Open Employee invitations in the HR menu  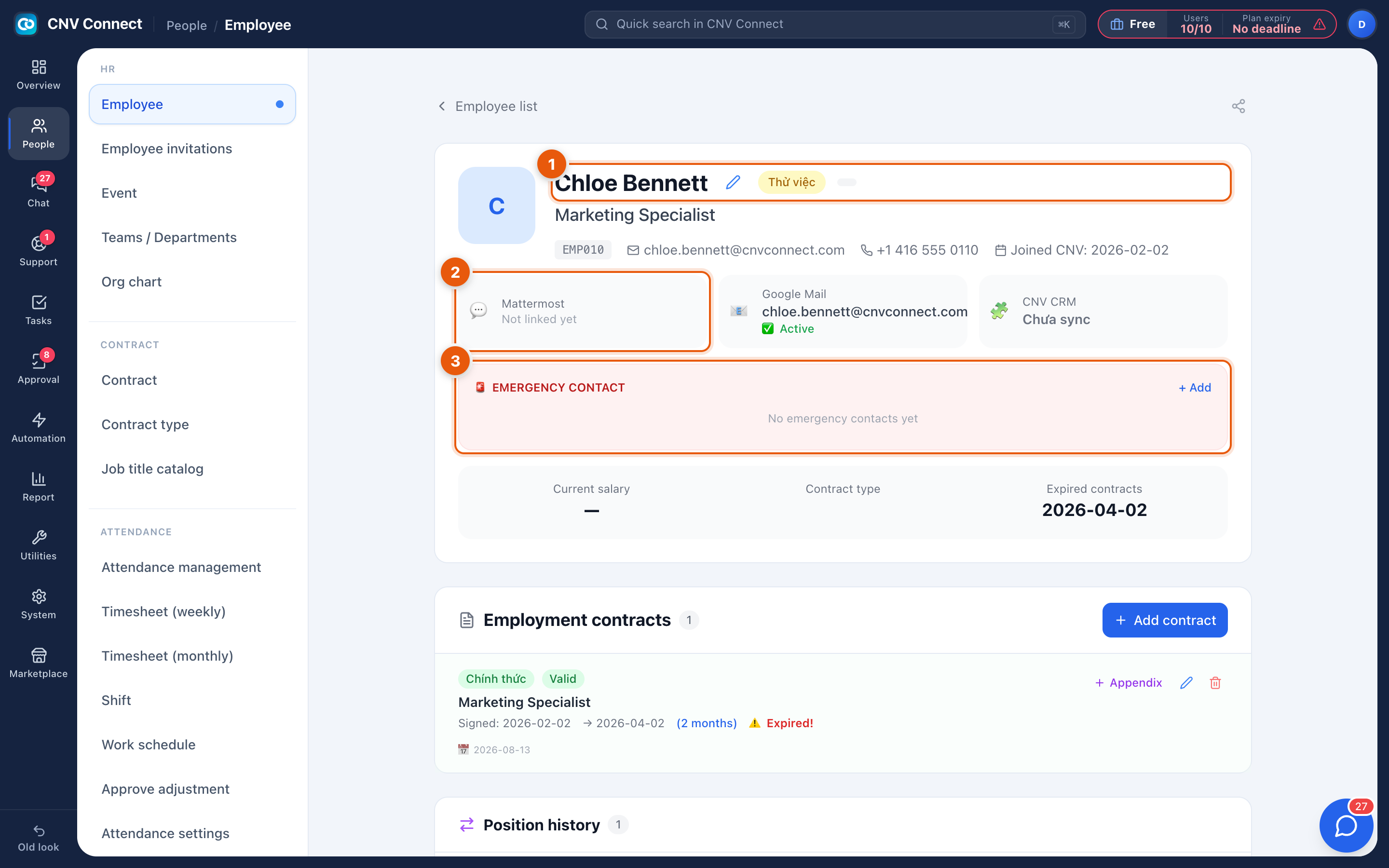[192, 149]
